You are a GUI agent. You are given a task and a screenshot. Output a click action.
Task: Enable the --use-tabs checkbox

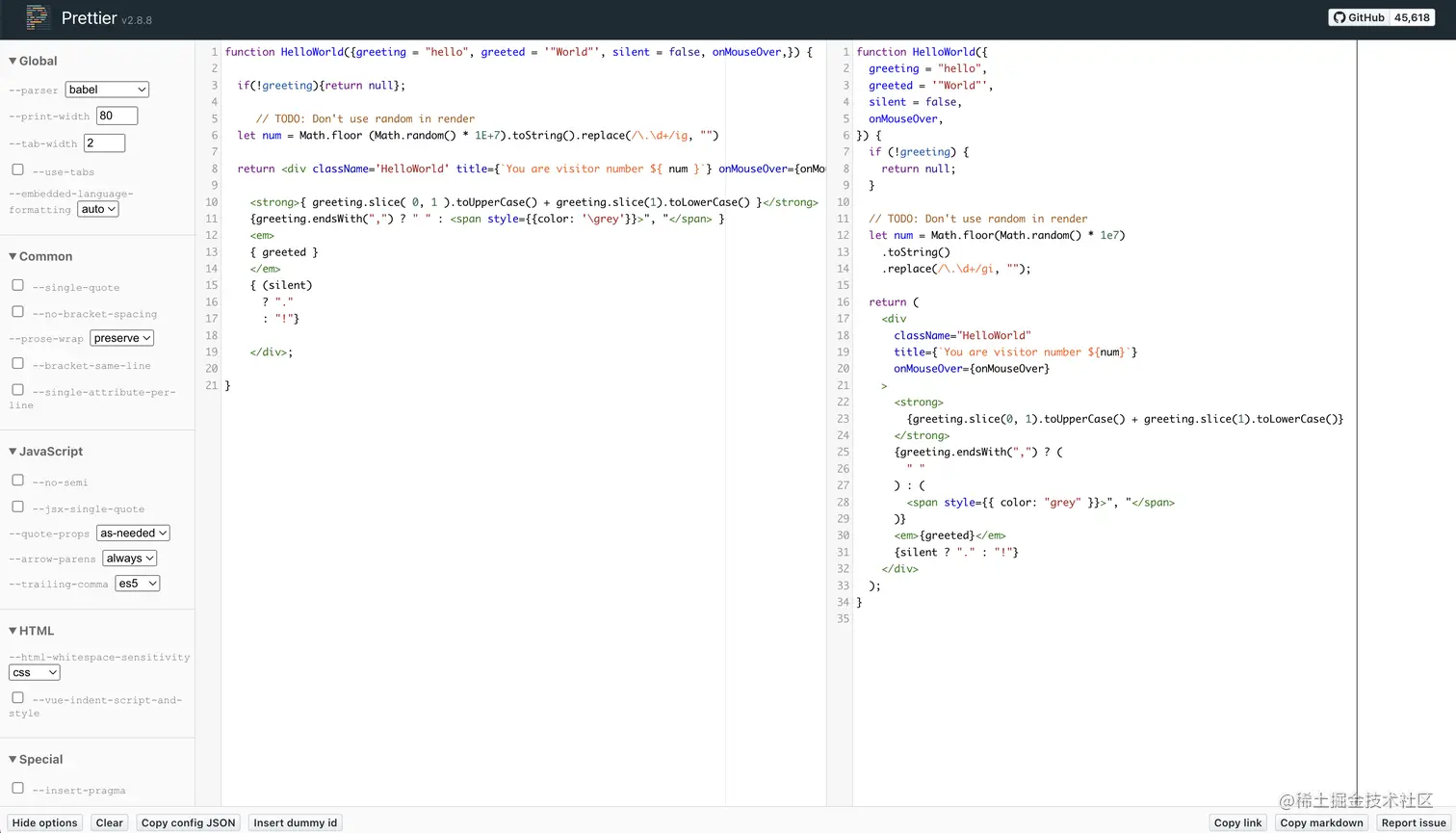tap(17, 169)
